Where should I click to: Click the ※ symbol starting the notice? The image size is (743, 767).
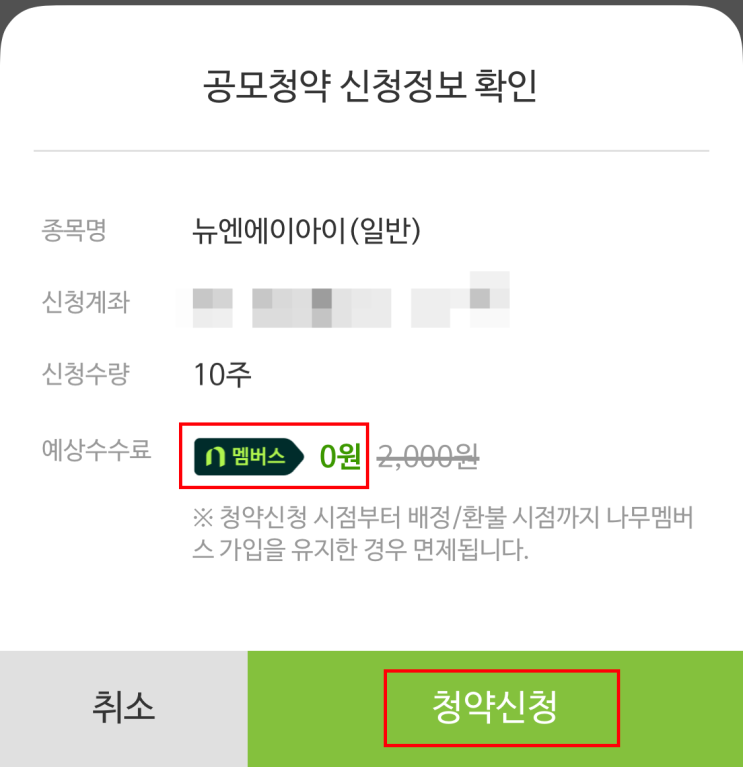(203, 518)
